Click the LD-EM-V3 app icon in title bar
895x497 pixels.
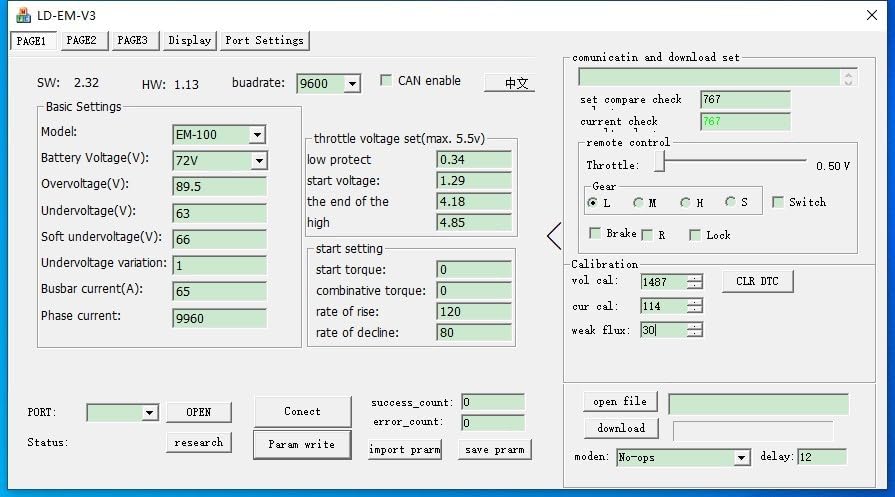pyautogui.click(x=23, y=15)
